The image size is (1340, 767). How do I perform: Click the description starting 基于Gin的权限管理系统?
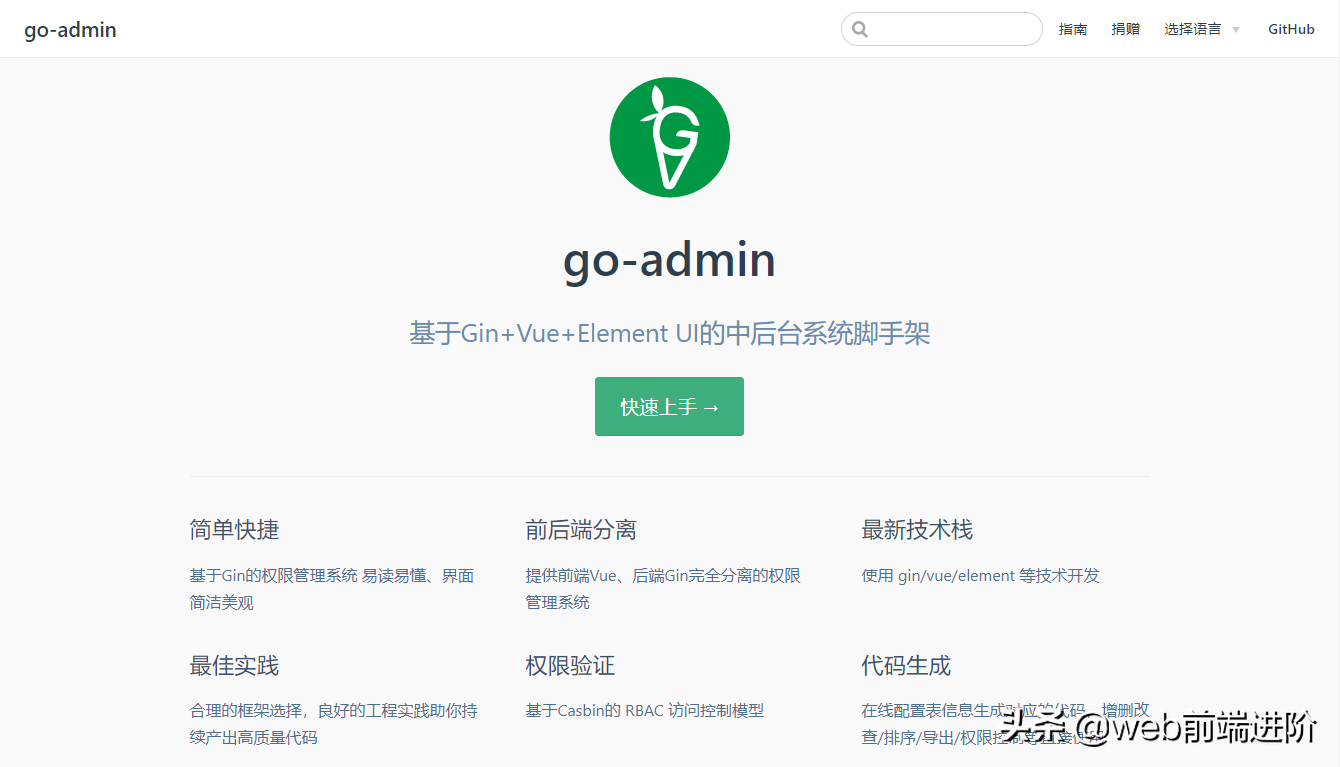coord(332,589)
